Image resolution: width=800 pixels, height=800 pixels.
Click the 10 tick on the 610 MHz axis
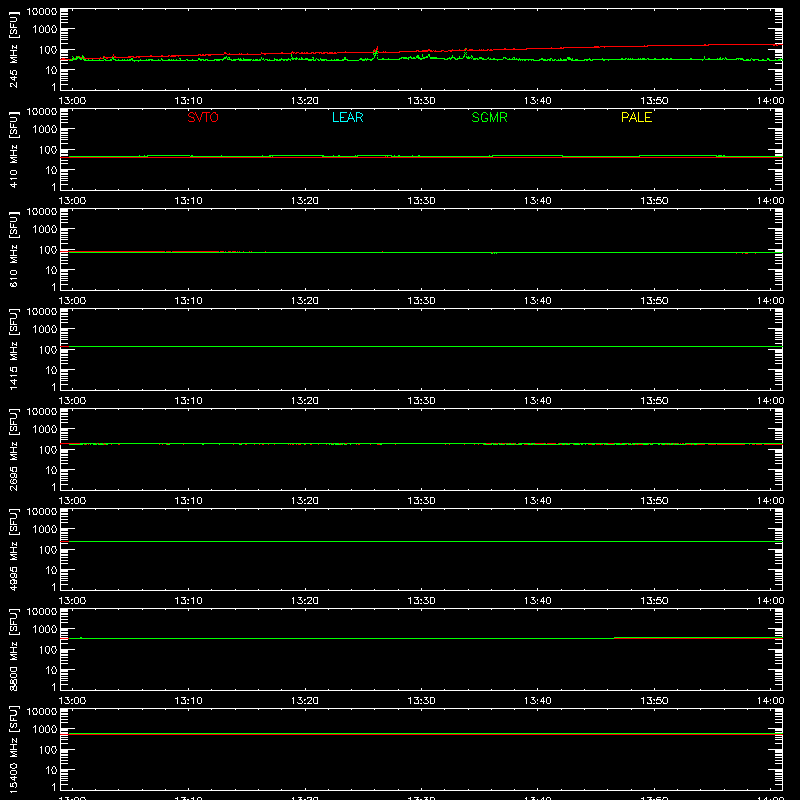pyautogui.click(x=51, y=270)
